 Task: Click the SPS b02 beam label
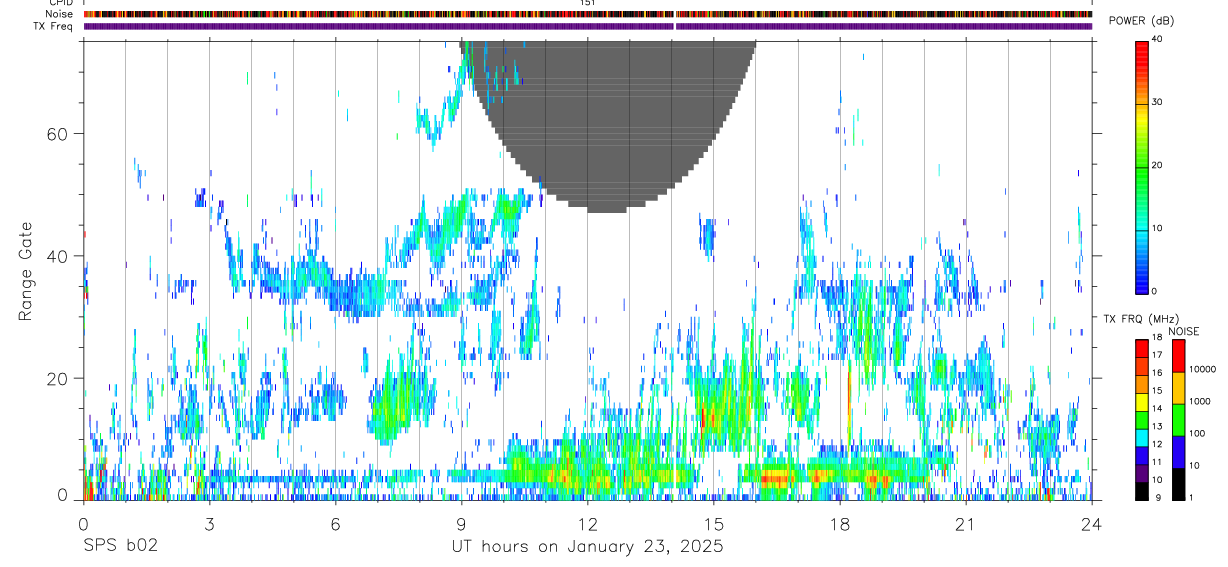[x=119, y=547]
